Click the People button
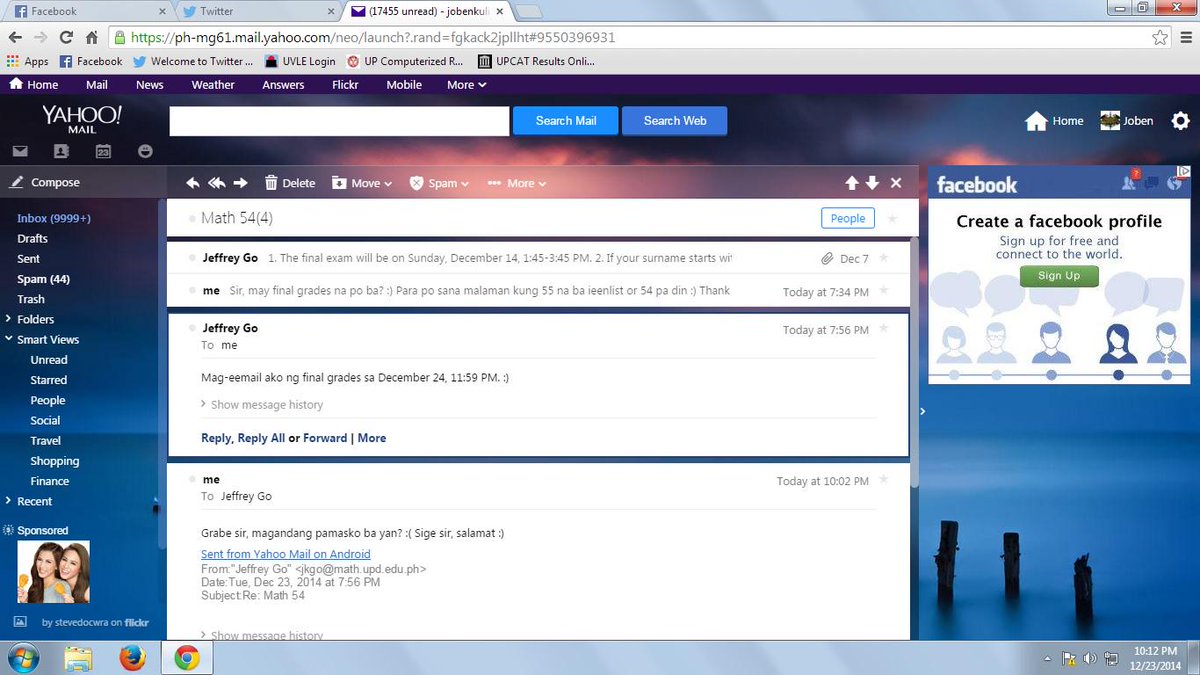This screenshot has width=1200, height=675. click(x=848, y=218)
